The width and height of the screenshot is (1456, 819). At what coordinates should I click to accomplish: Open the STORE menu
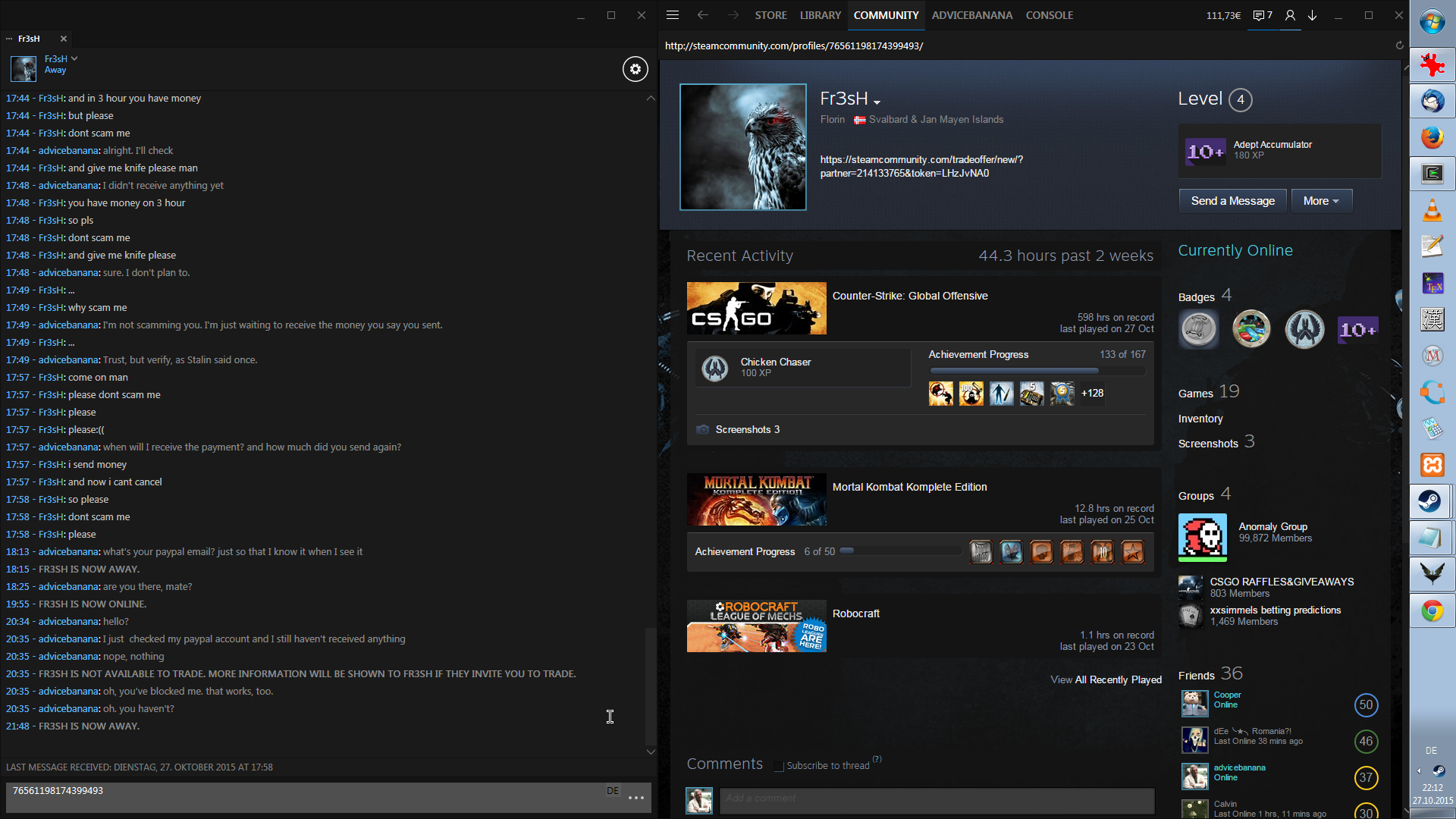(x=770, y=15)
